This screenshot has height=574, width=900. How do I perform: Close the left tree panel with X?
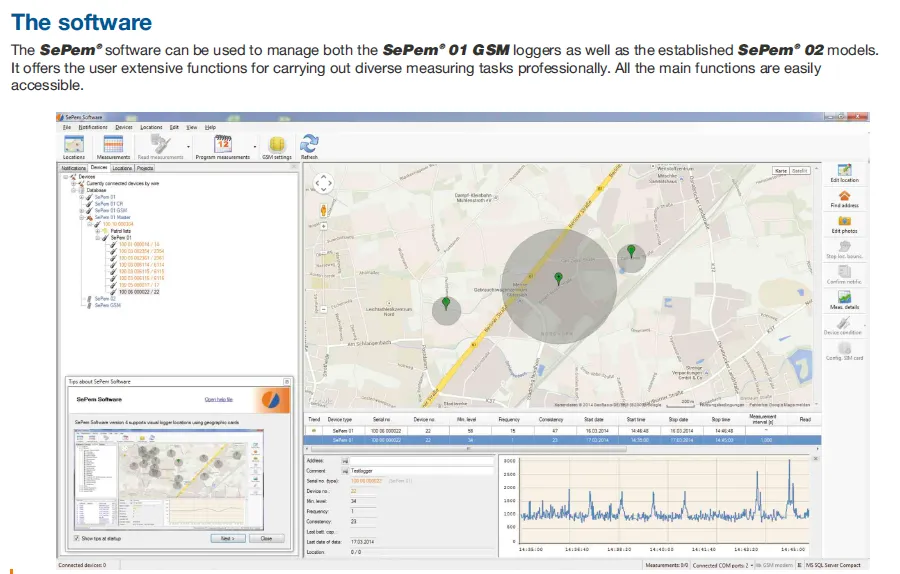pos(294,168)
